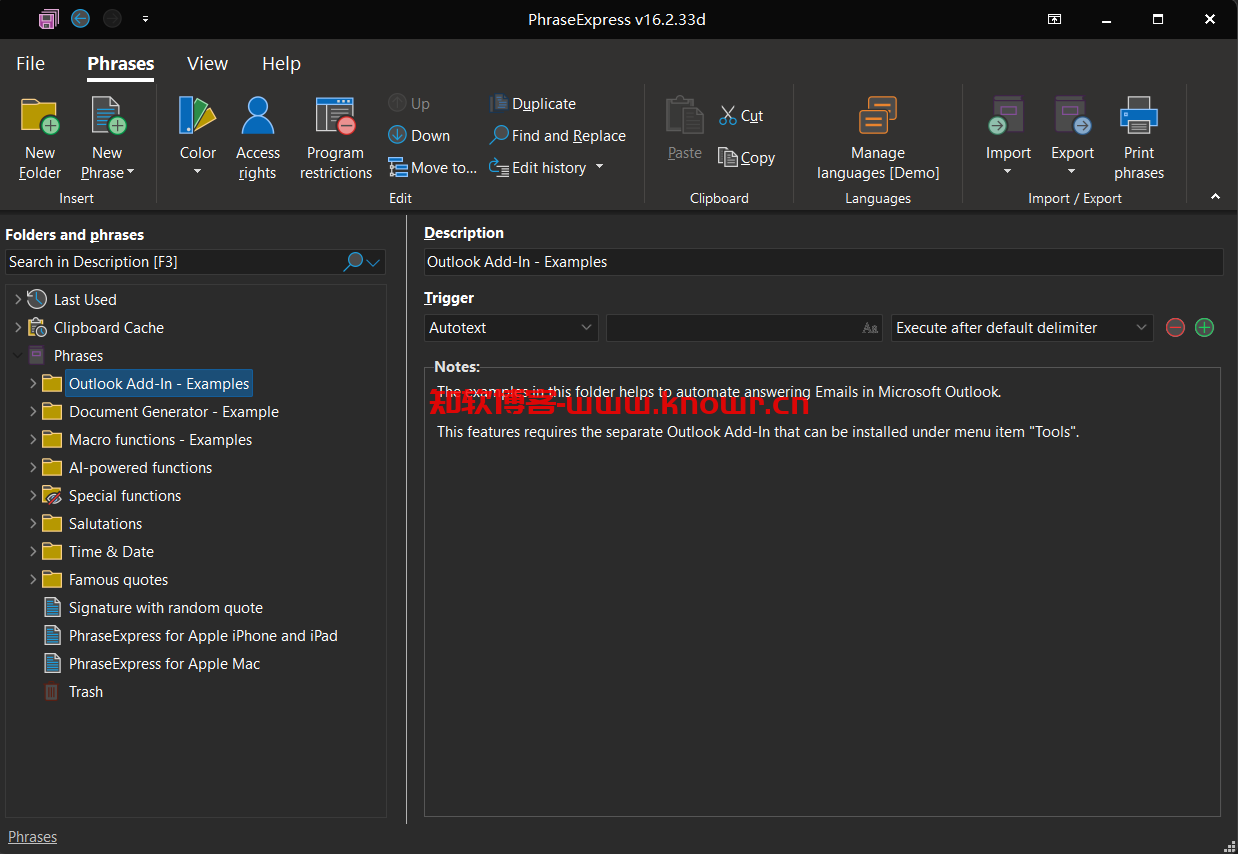1238x854 pixels.
Task: Click the Phrases breadcrumb link at bottom
Action: tap(33, 837)
